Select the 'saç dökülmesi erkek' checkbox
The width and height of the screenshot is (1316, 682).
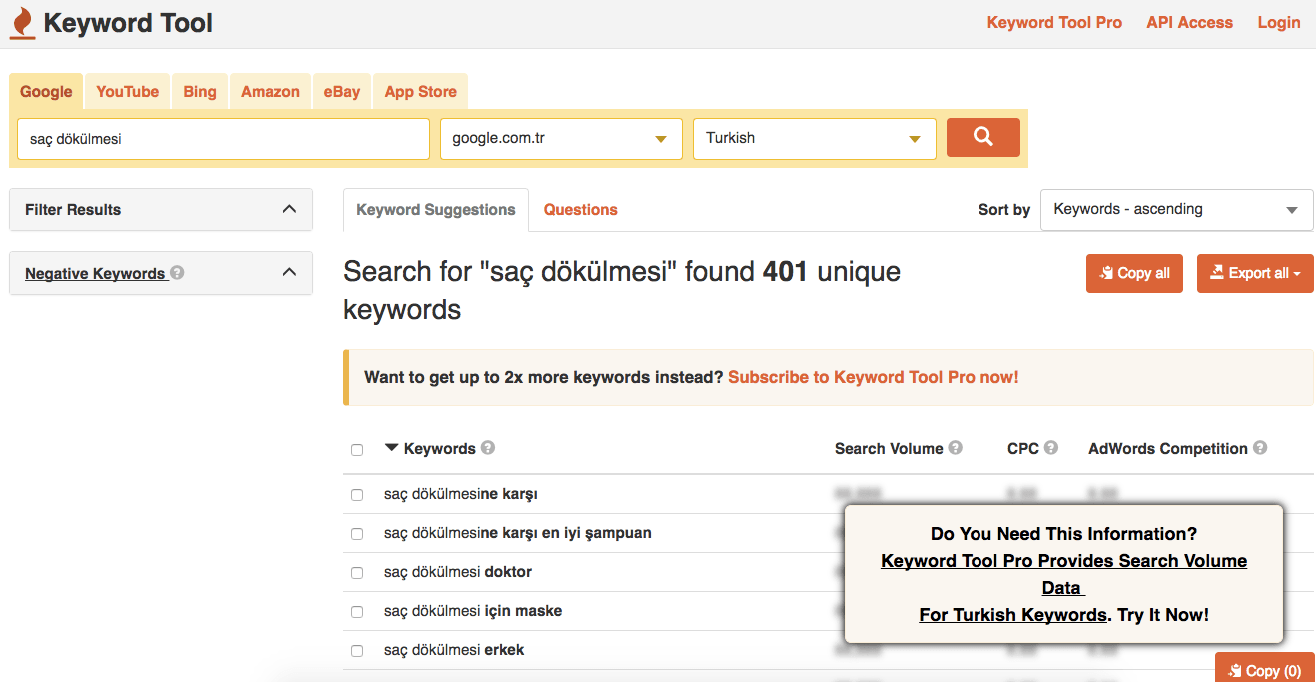tap(357, 651)
